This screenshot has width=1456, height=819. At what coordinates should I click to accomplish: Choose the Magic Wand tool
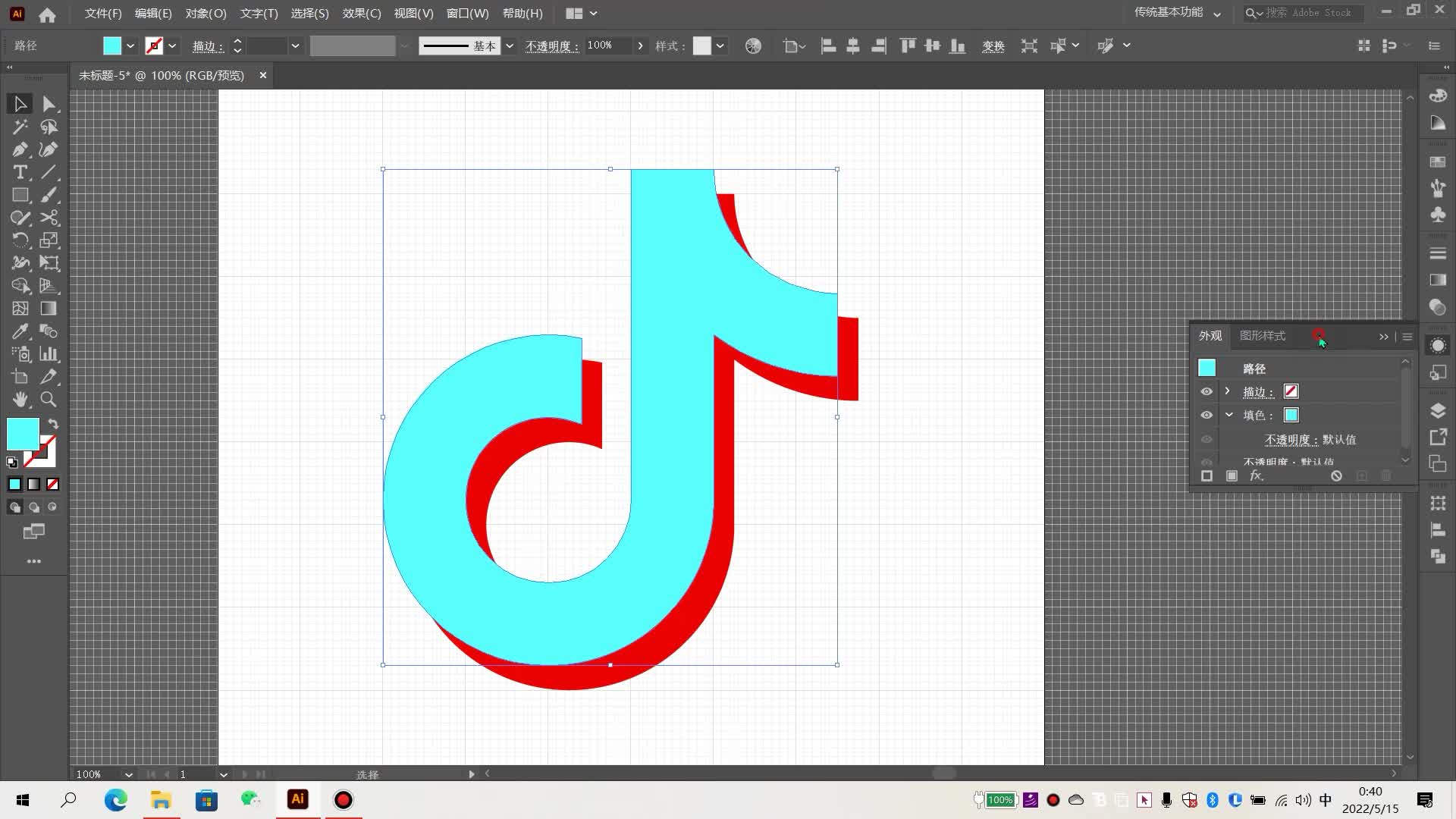[x=20, y=127]
